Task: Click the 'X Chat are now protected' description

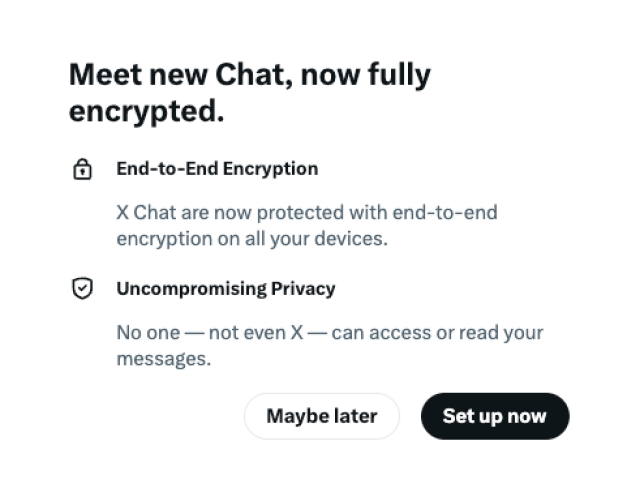Action: click(306, 213)
